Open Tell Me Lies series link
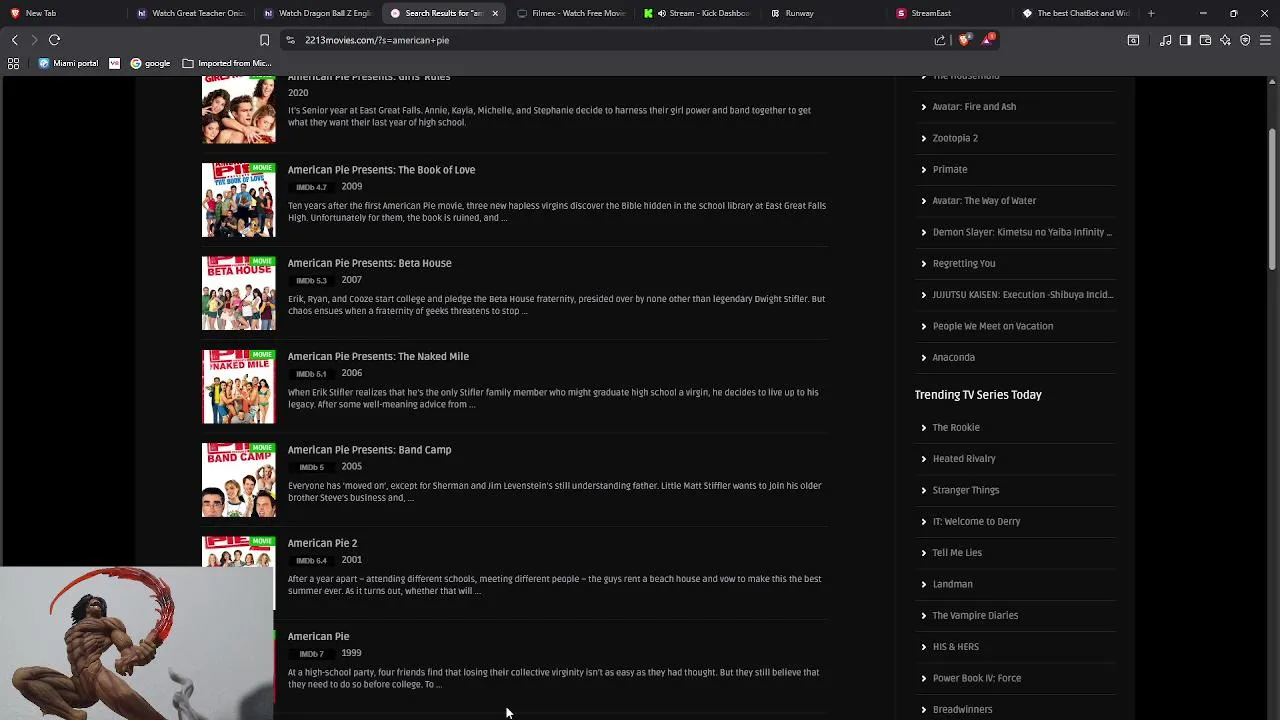This screenshot has height=720, width=1280. 957,553
